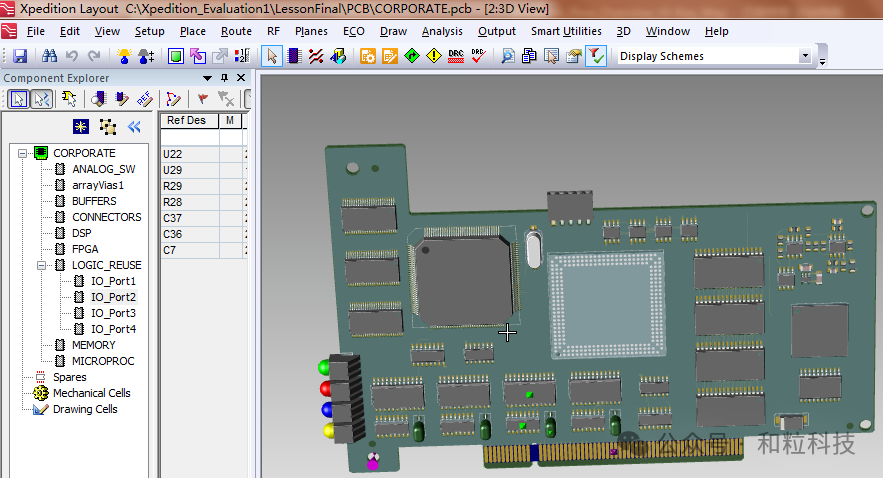Click the red funnel filter icon
The height and width of the screenshot is (478, 883).
[x=596, y=57]
